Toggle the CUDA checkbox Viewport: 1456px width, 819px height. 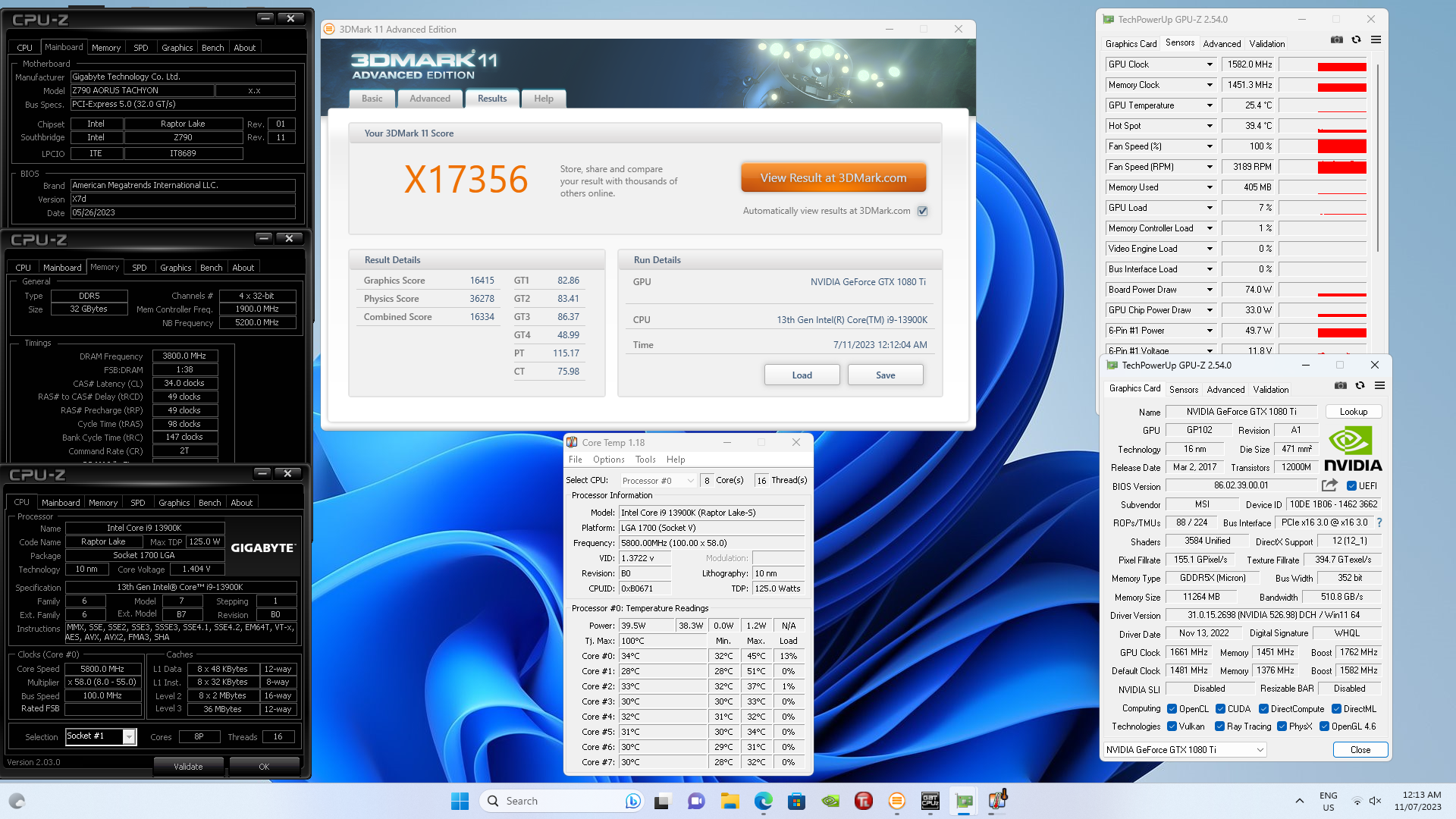point(1220,709)
